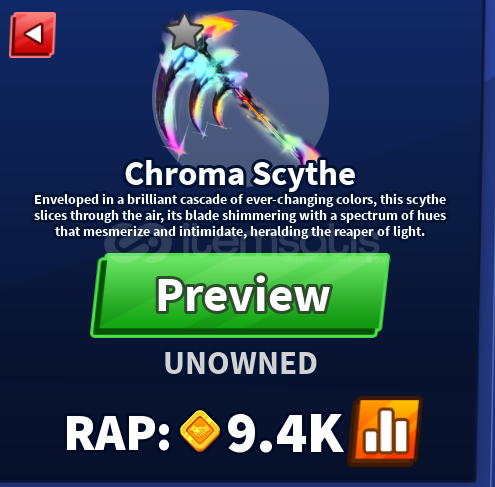Click the Chroma Scythe title text
The height and width of the screenshot is (487, 495).
coord(240,174)
